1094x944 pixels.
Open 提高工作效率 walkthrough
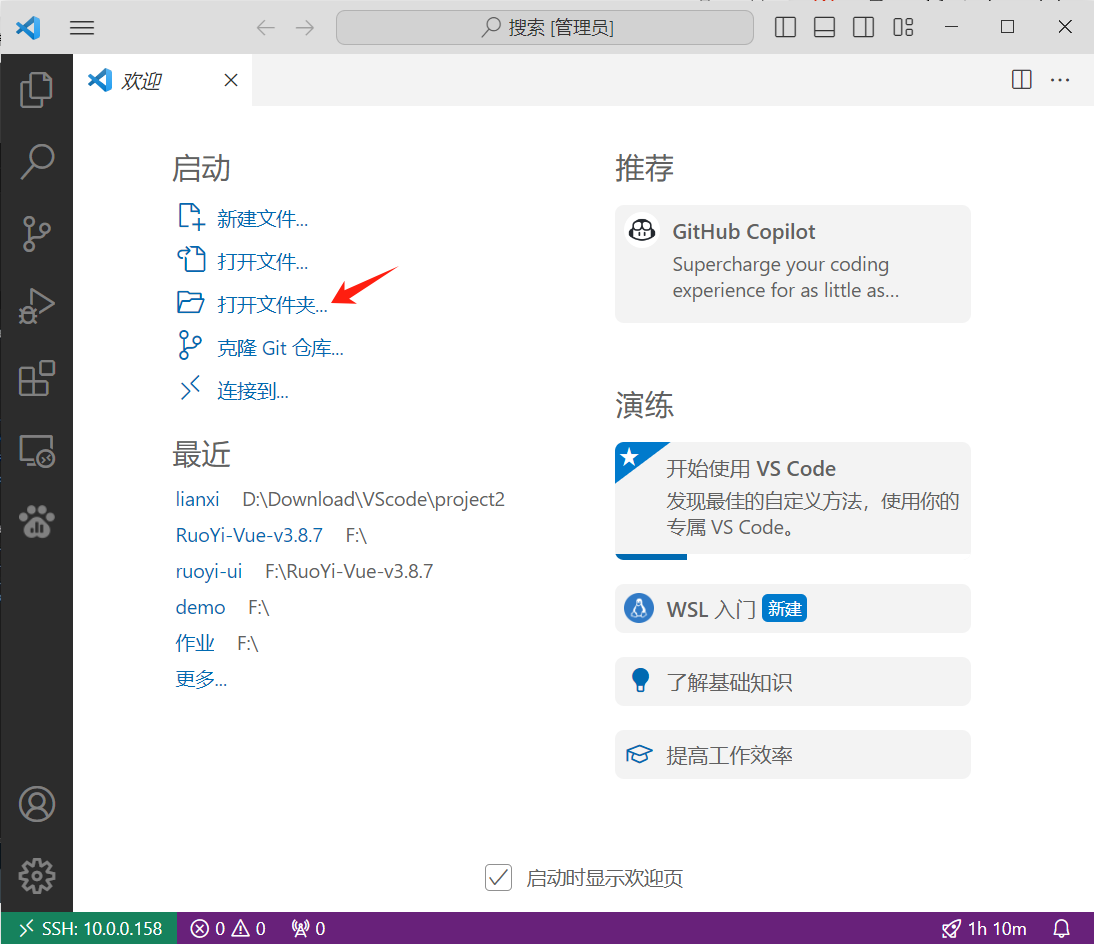pos(793,754)
